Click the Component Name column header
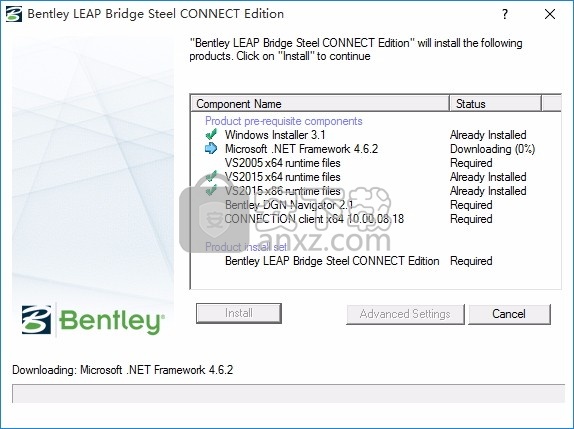 [x=320, y=104]
